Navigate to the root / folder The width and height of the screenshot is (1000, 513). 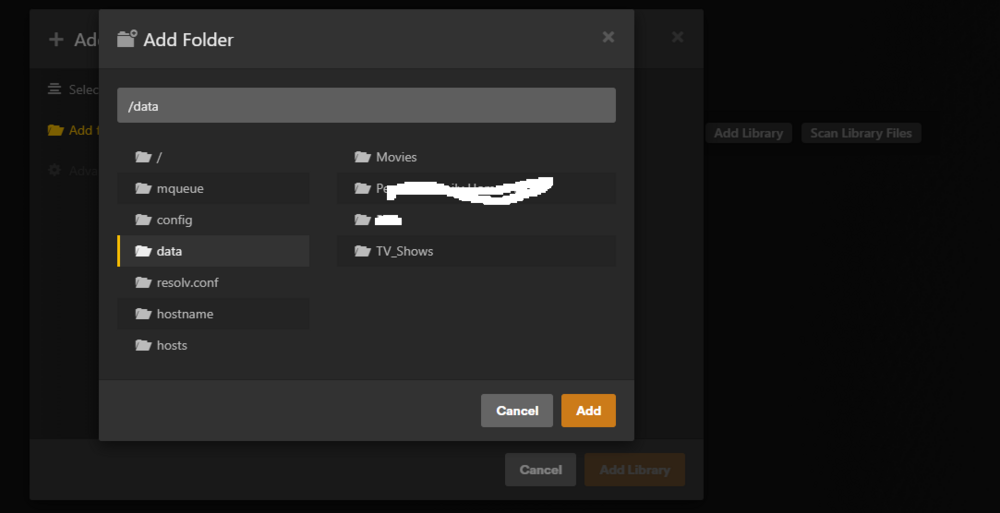point(214,157)
